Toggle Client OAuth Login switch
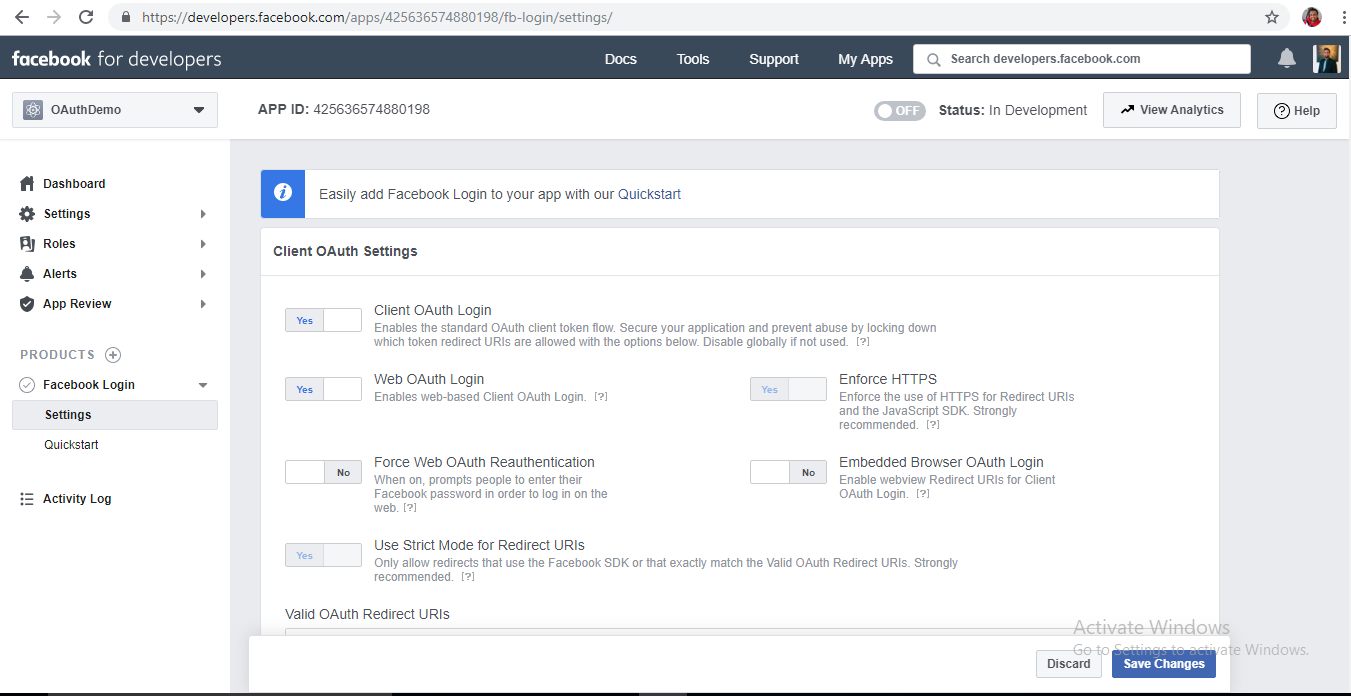This screenshot has width=1351, height=696. (323, 320)
